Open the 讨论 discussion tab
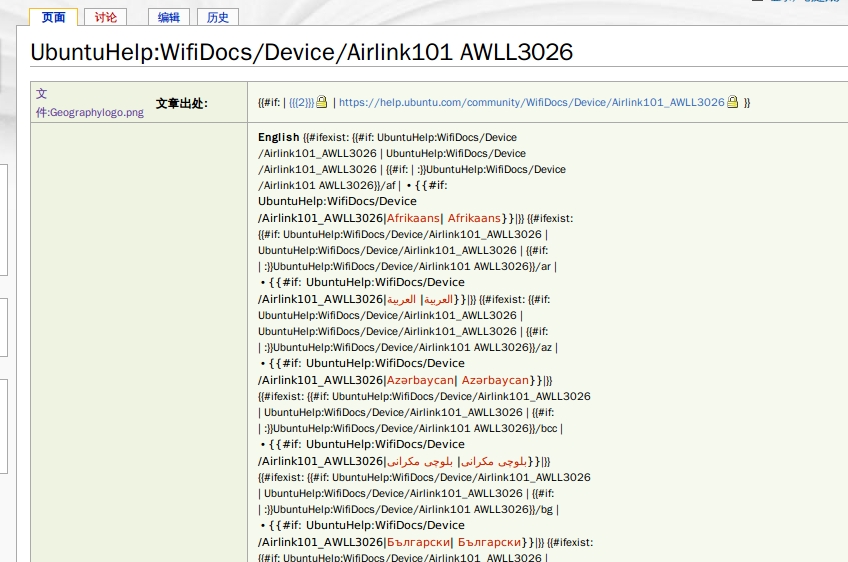 (105, 17)
